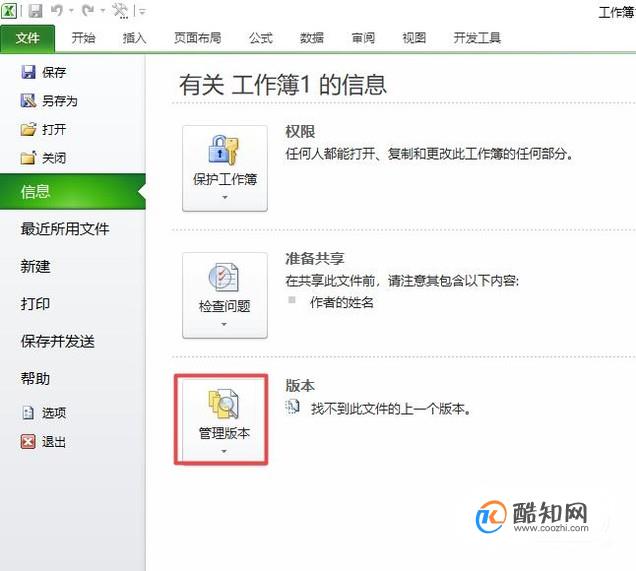Click the Close (关闭) folder icon

pos(28,158)
